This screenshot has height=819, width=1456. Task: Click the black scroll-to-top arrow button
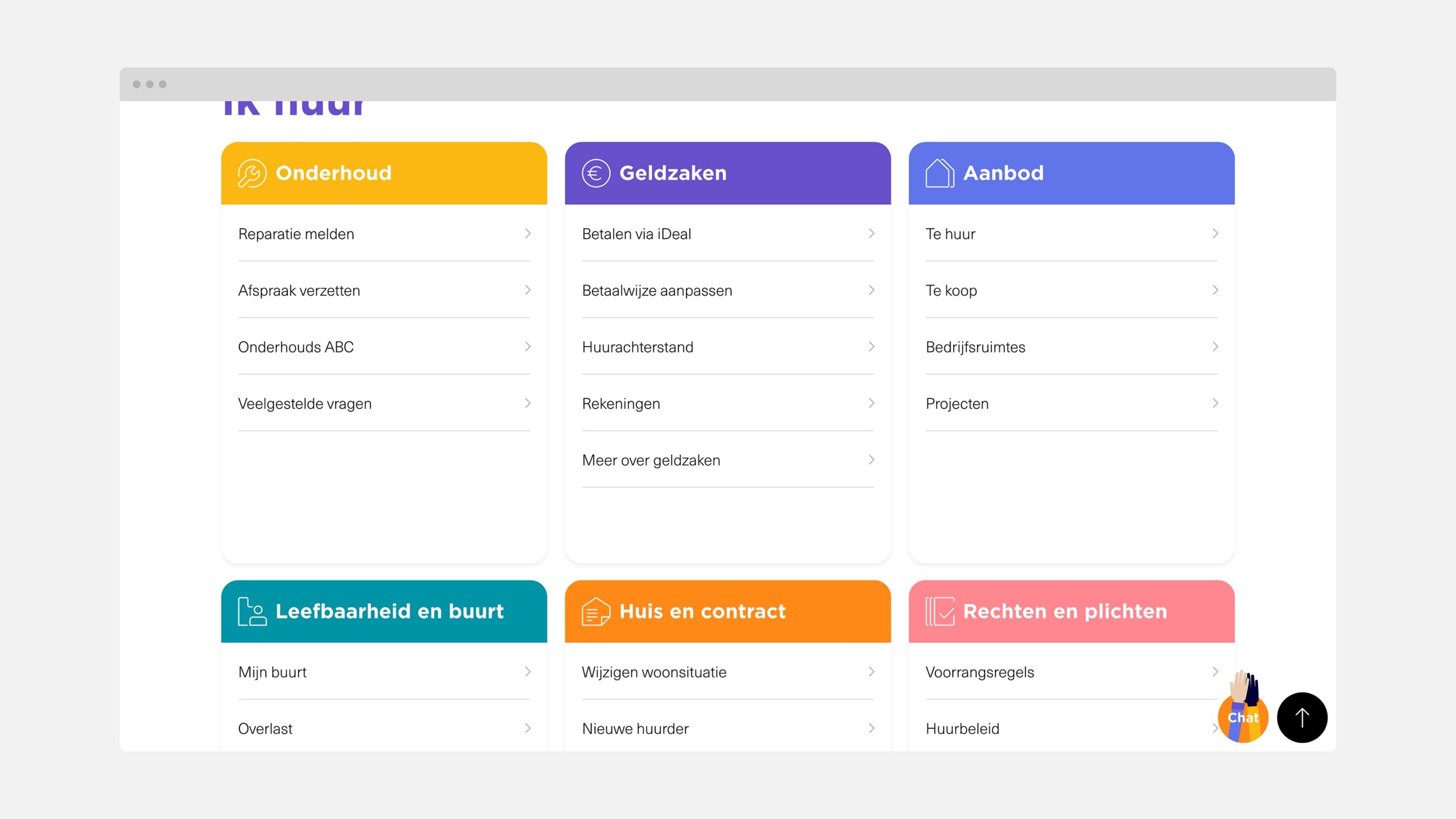(x=1302, y=717)
